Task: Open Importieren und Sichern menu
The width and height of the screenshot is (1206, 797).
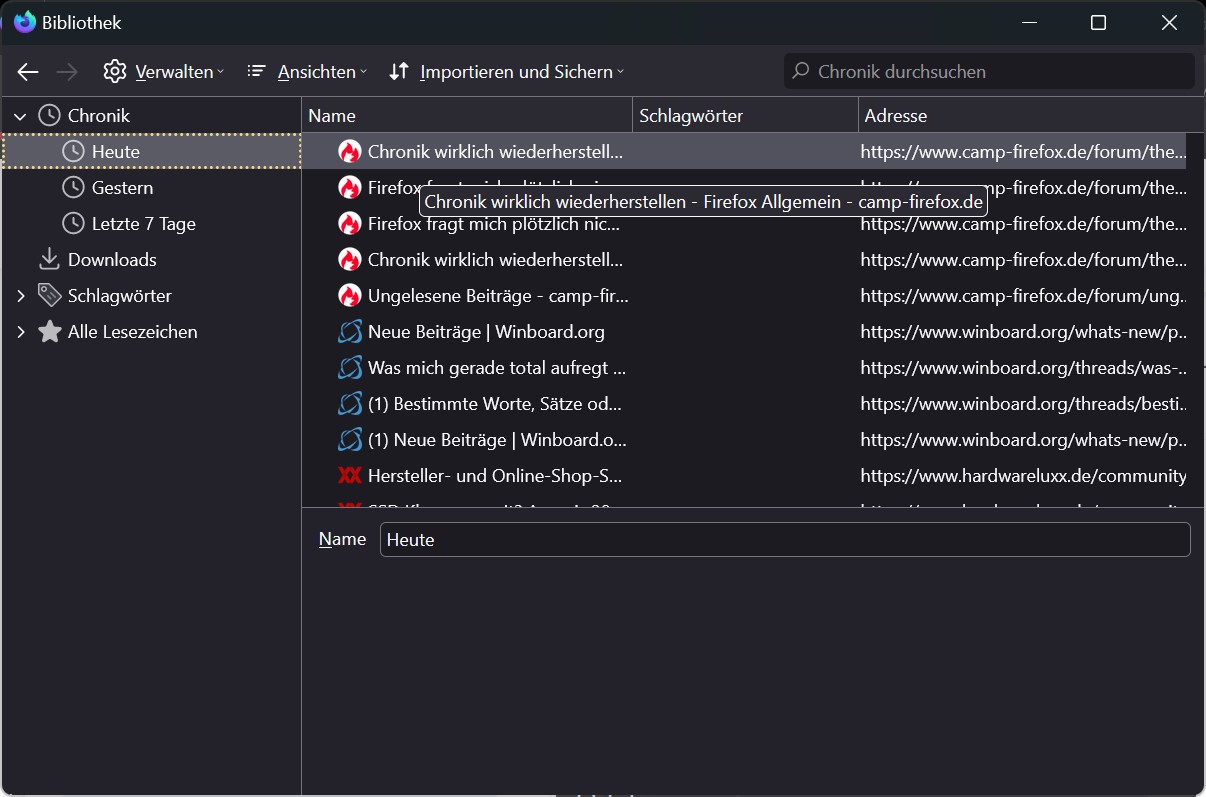Action: [506, 72]
